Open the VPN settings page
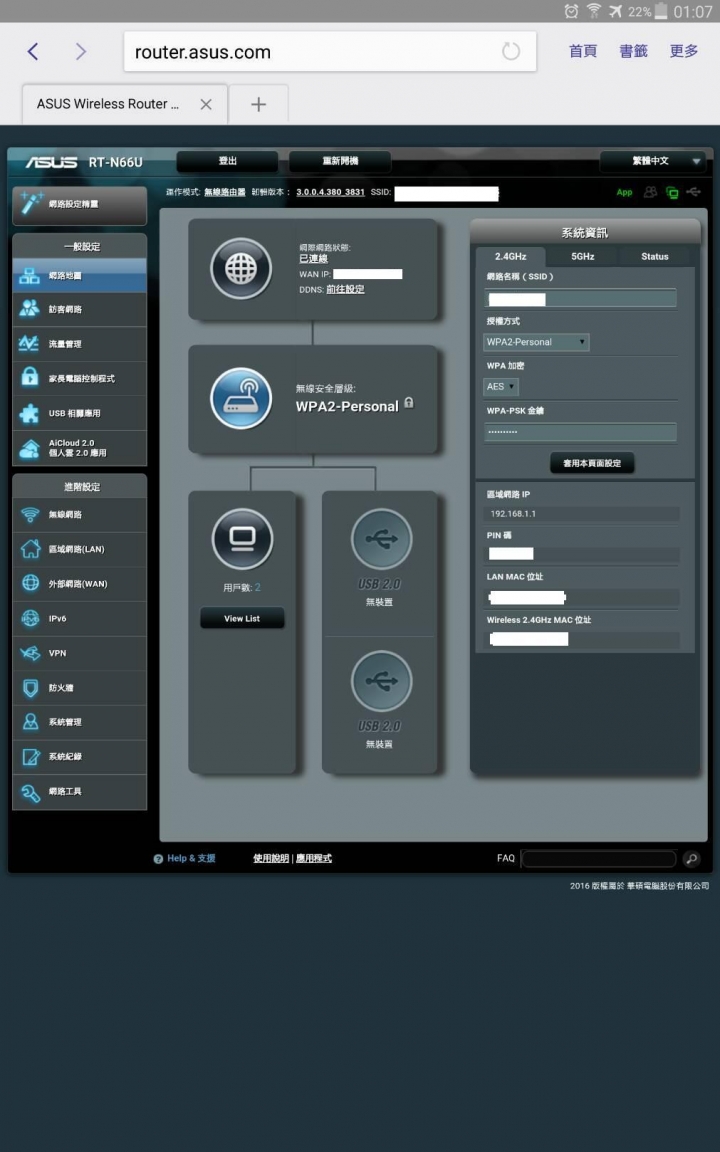This screenshot has width=720, height=1152. pos(79,653)
